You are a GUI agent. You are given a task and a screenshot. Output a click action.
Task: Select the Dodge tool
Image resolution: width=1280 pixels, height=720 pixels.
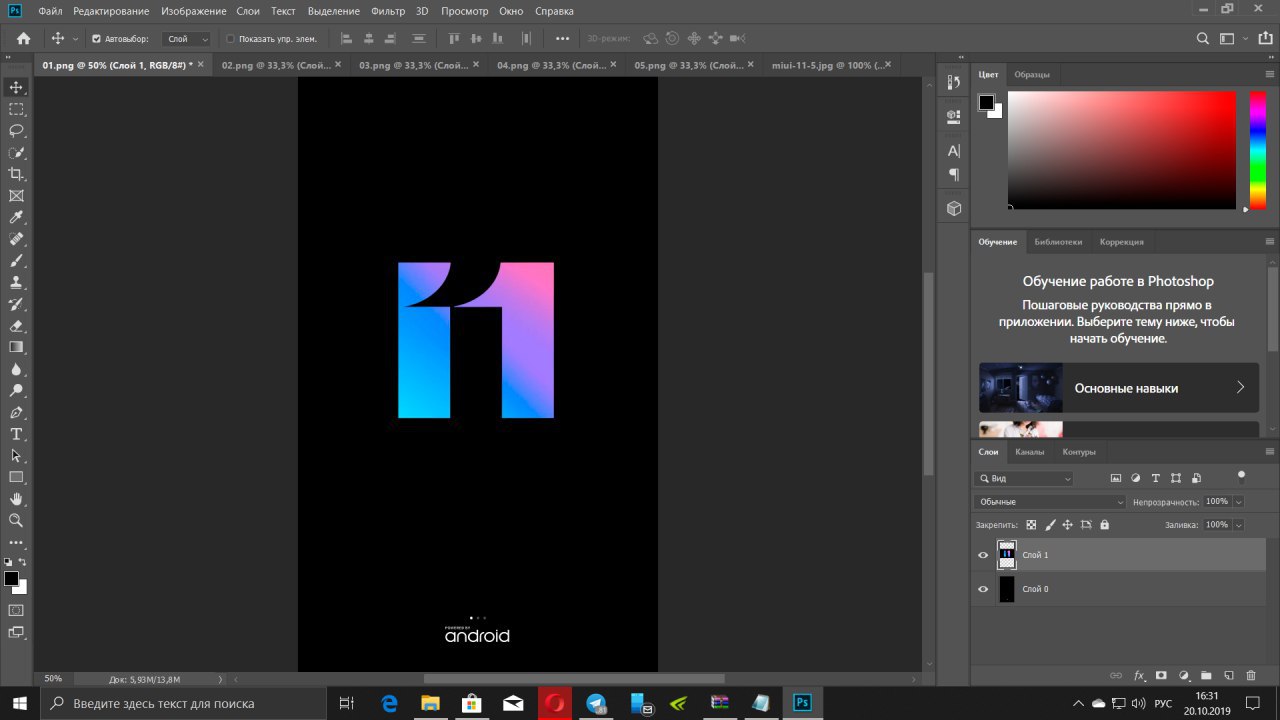(16, 390)
